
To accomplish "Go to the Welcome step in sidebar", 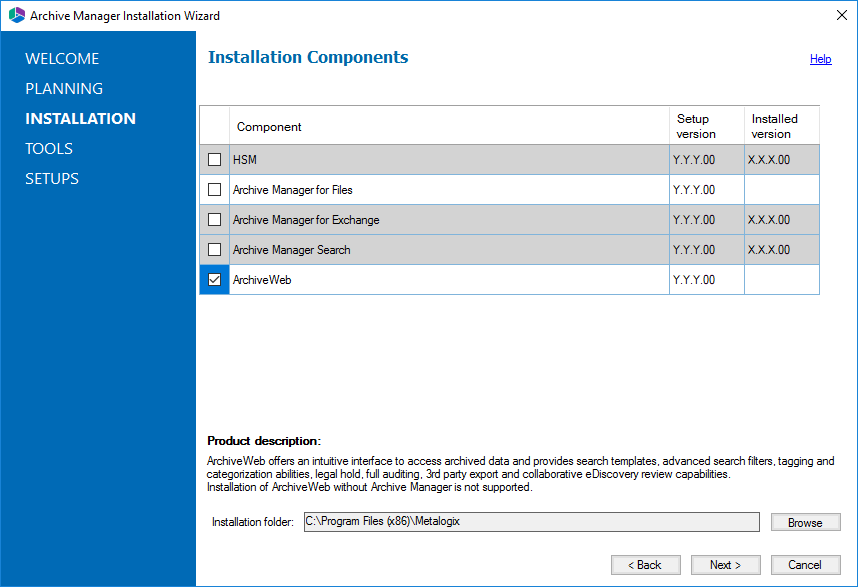I will 62,59.
